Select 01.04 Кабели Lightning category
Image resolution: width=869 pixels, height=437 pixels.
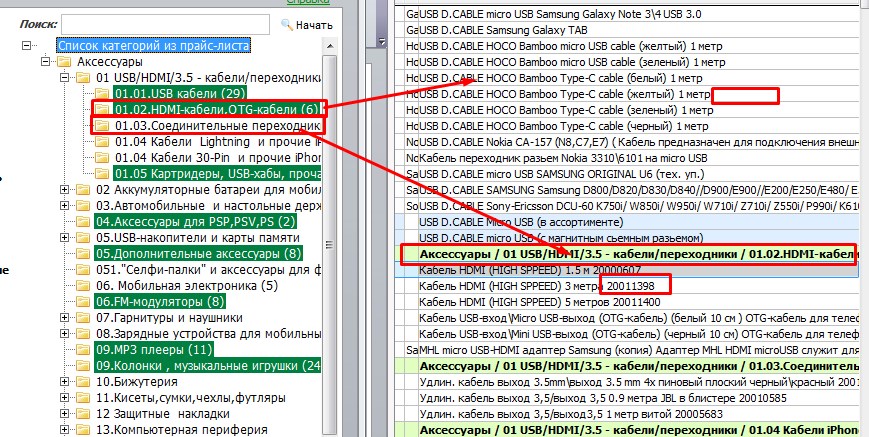pyautogui.click(x=218, y=142)
